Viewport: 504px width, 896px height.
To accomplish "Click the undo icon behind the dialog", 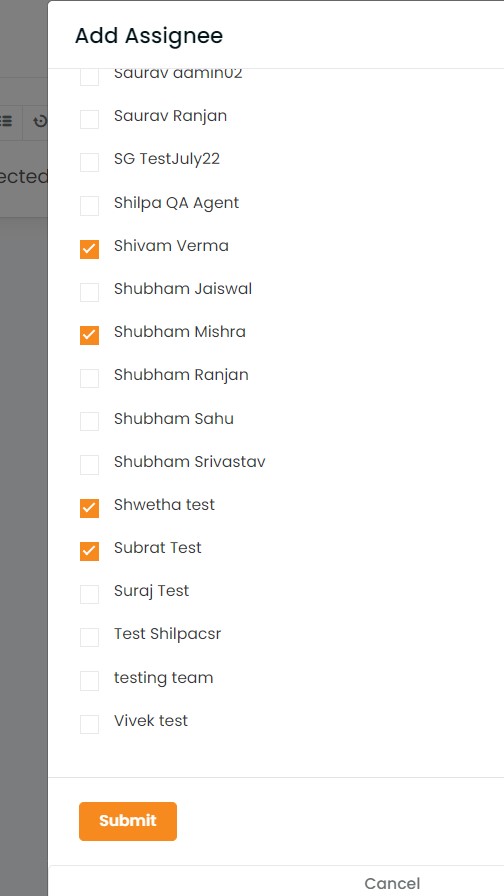I will [x=40, y=121].
